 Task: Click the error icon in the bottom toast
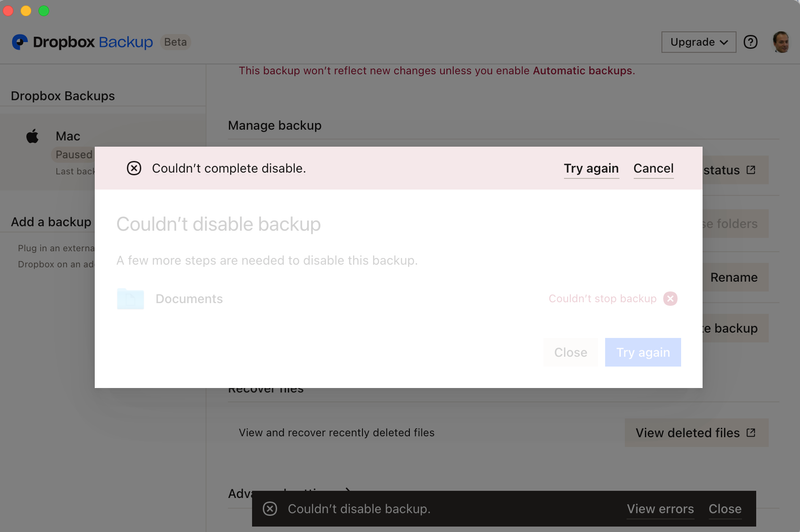click(x=270, y=509)
